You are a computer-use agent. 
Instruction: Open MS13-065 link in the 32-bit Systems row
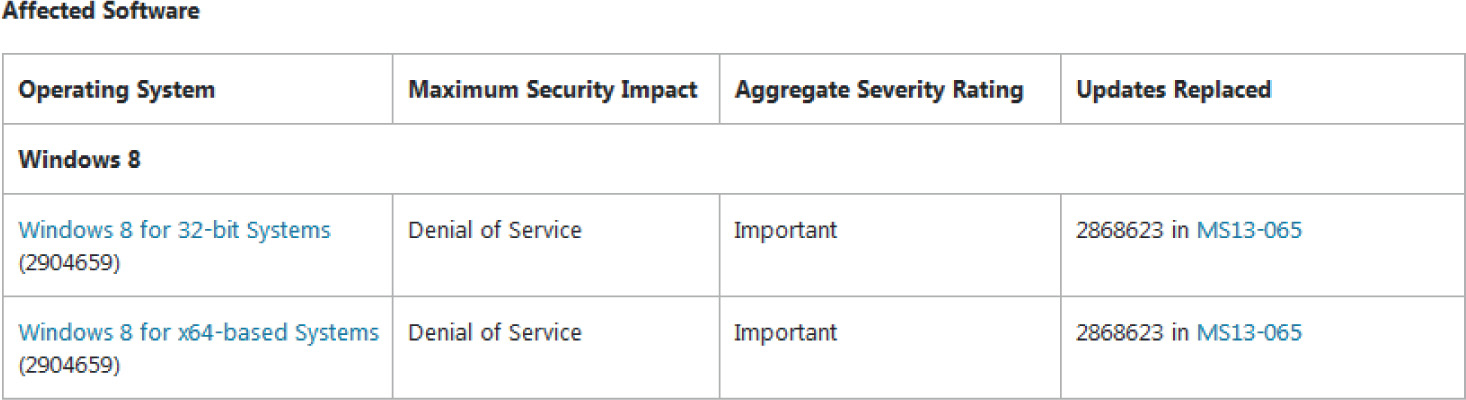point(1249,231)
